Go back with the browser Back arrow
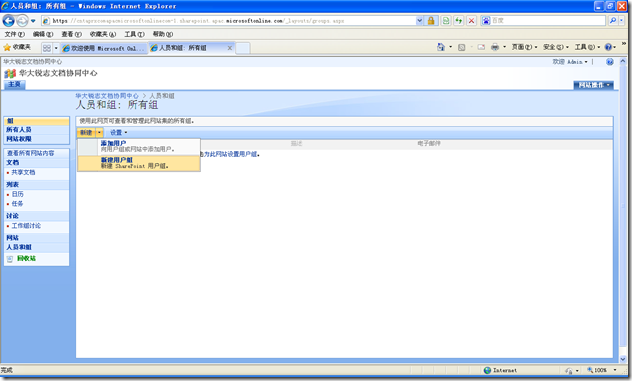The image size is (632, 381). click(8, 21)
